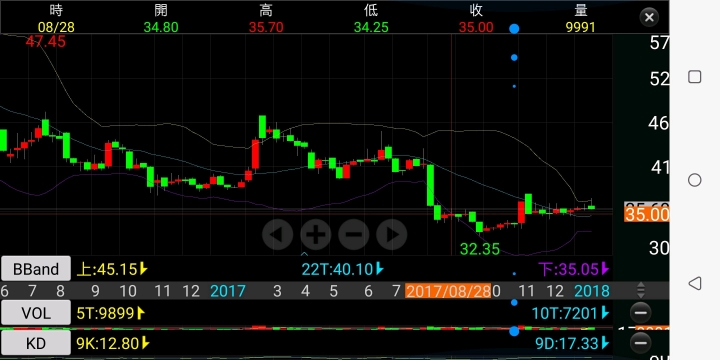The height and width of the screenshot is (360, 720).
Task: Tap the large blue dot on volume panel
Action: point(514,331)
